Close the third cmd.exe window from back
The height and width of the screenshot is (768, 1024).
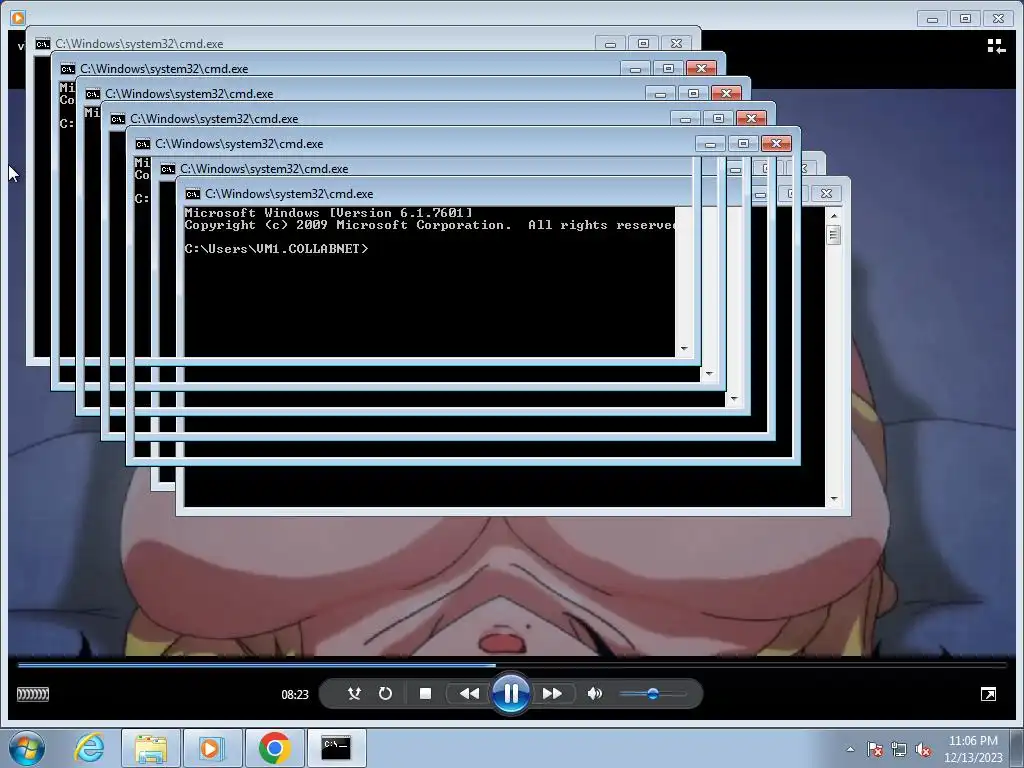pyautogui.click(x=726, y=93)
